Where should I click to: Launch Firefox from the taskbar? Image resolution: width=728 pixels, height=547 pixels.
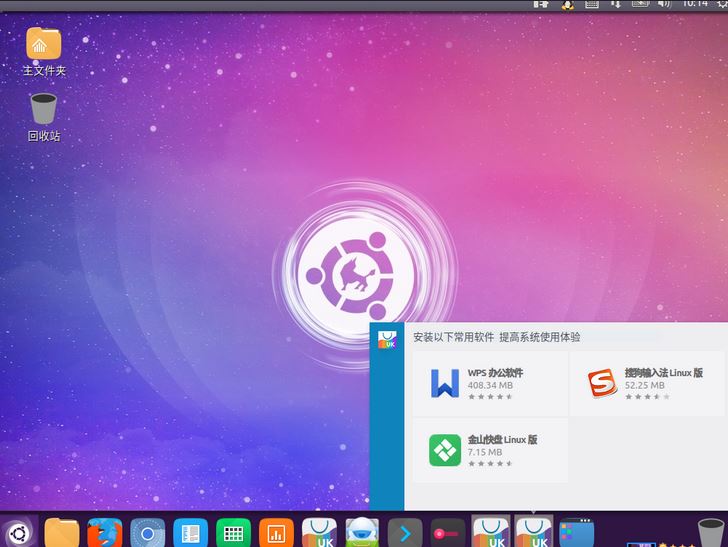[x=104, y=532]
